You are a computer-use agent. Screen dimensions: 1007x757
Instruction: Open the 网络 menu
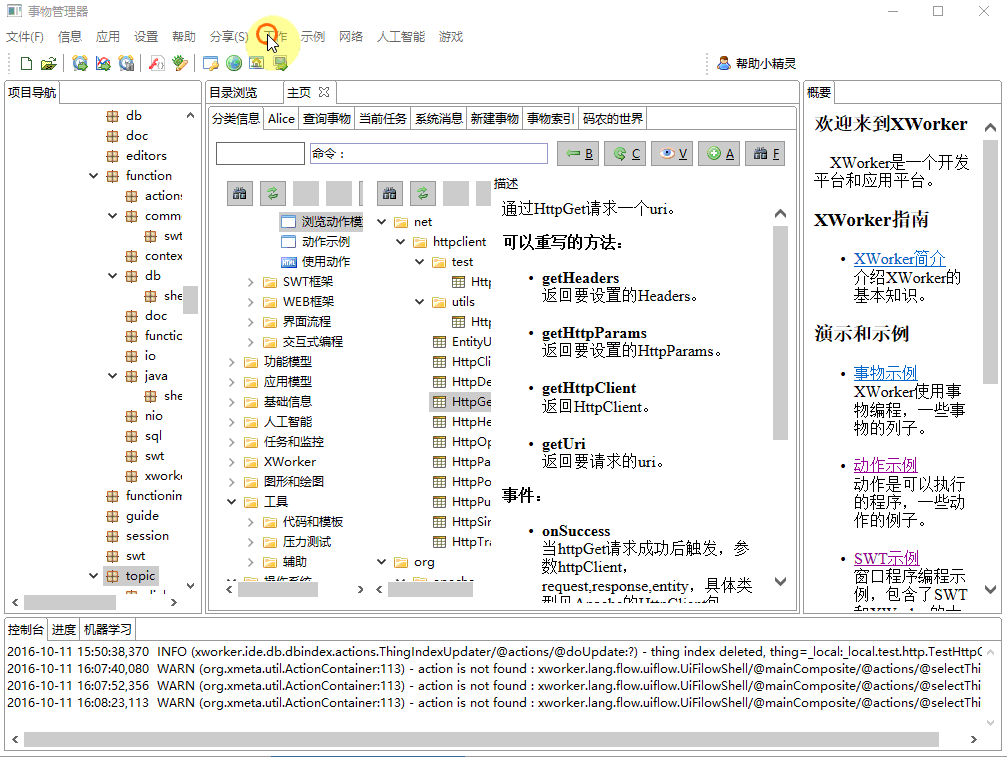point(351,37)
